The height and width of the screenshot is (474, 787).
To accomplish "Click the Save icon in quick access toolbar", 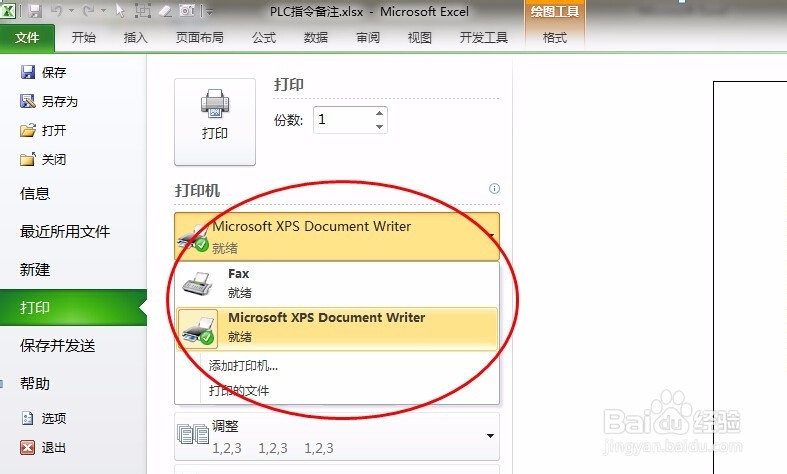I will click(x=35, y=11).
